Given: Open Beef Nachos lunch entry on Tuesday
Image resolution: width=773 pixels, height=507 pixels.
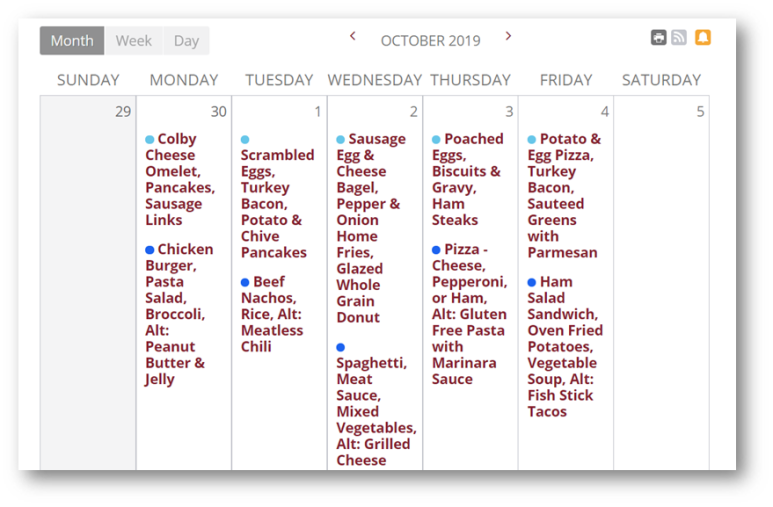Looking at the screenshot, I should pyautogui.click(x=272, y=314).
